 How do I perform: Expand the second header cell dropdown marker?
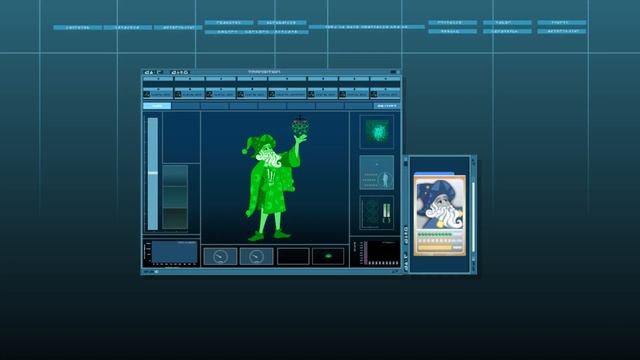tap(189, 79)
